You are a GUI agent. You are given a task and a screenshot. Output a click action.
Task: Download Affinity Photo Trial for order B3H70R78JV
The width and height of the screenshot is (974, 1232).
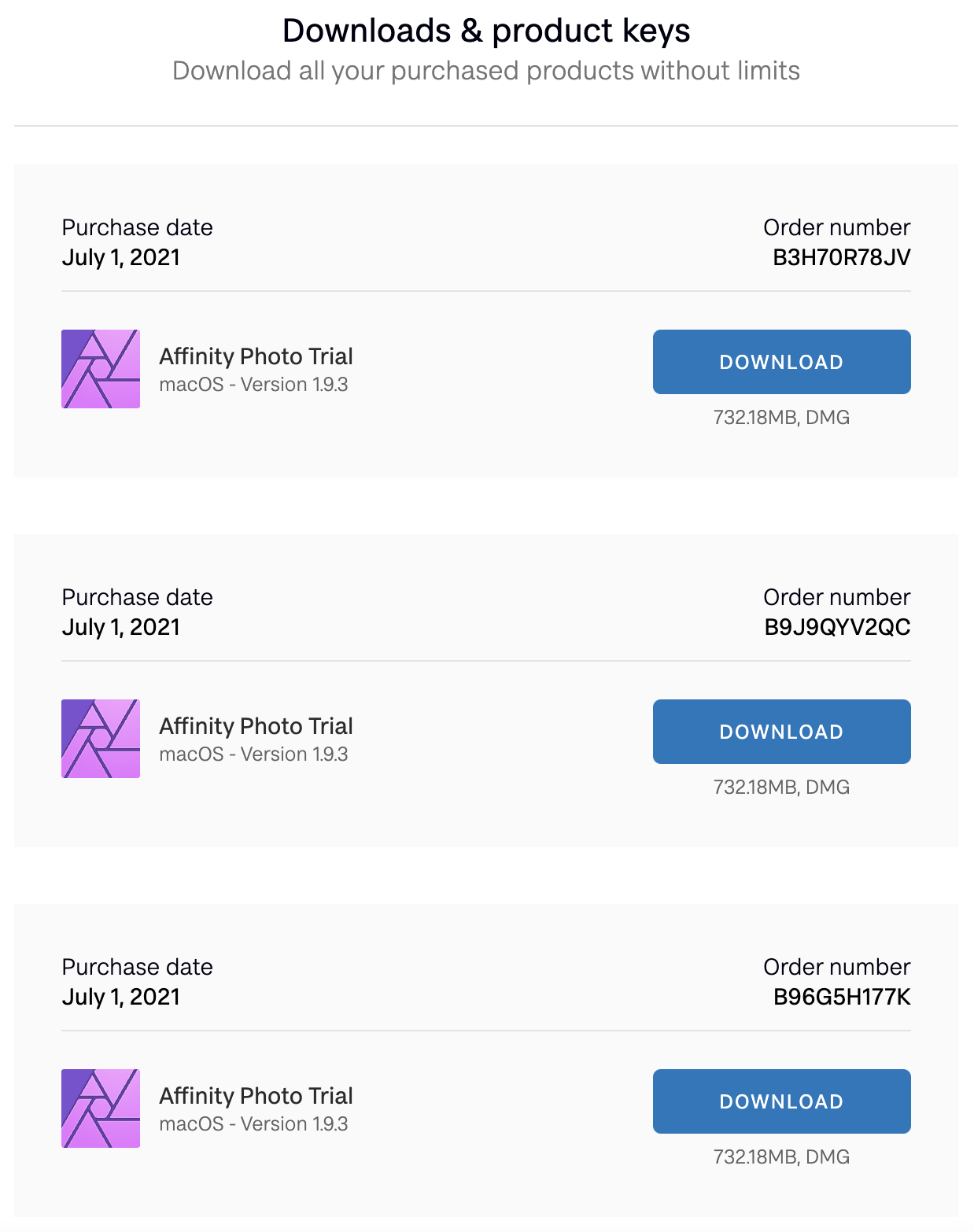[781, 362]
